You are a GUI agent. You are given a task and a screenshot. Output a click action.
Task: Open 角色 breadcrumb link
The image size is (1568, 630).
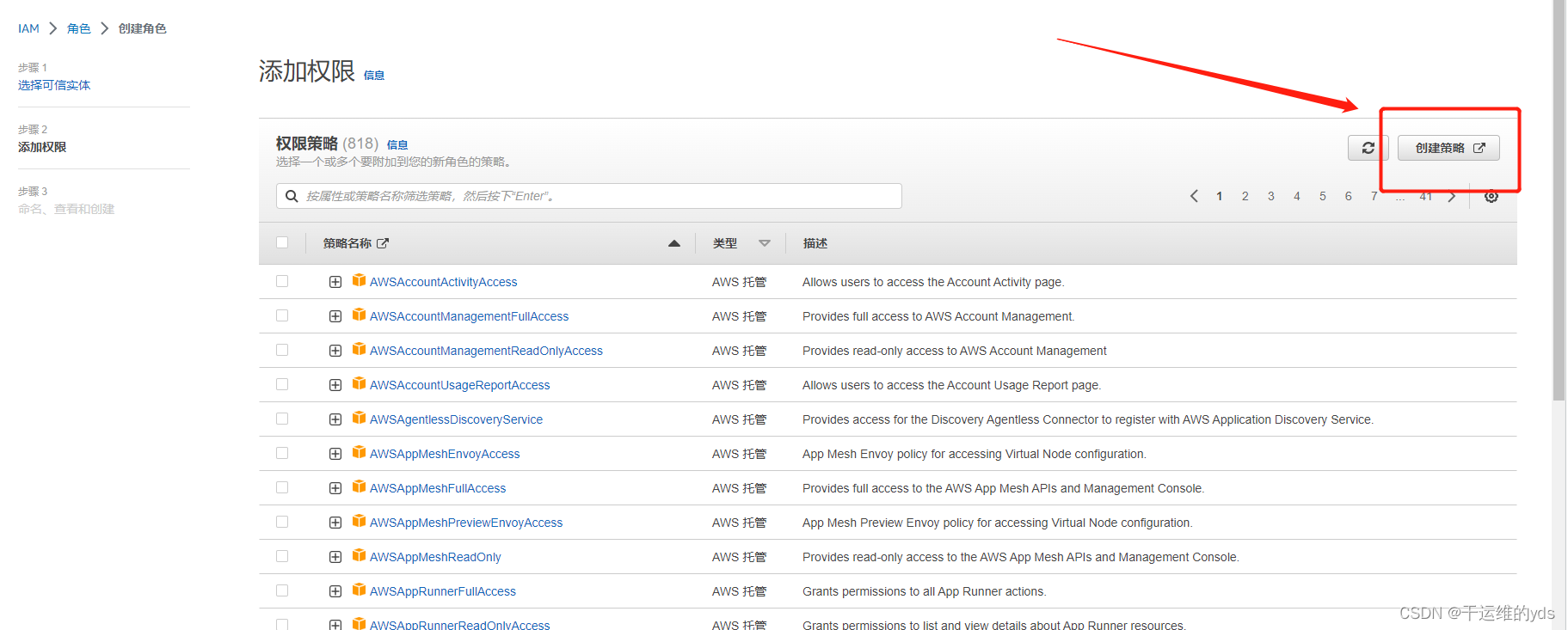(x=78, y=28)
